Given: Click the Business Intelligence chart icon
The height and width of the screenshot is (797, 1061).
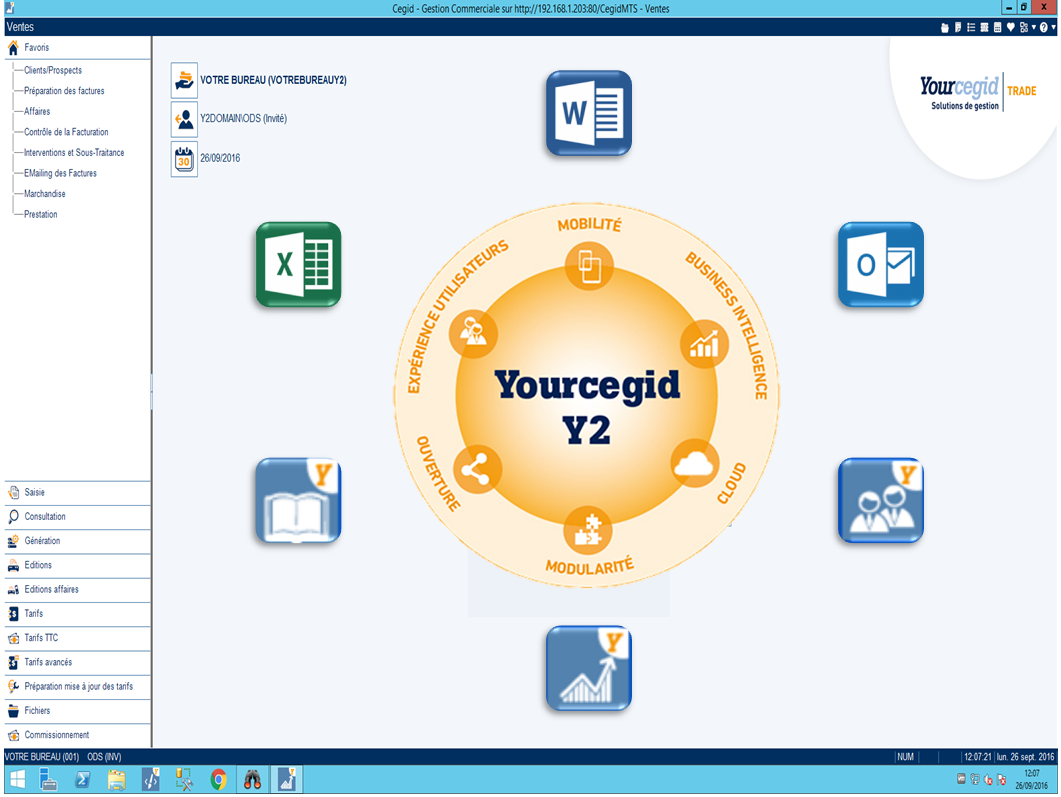Looking at the screenshot, I should (704, 344).
